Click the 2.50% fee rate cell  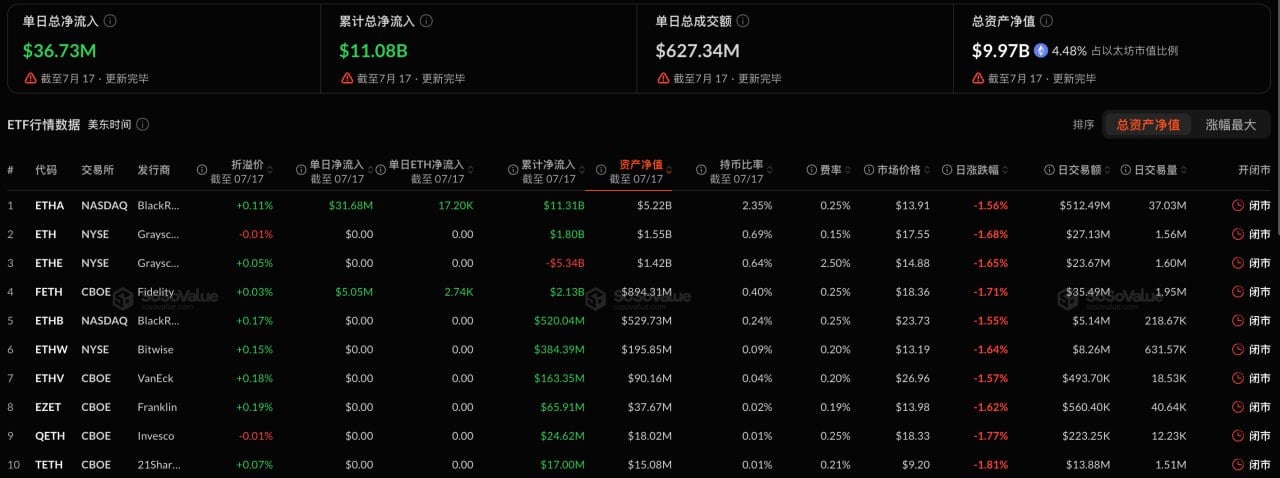point(835,263)
